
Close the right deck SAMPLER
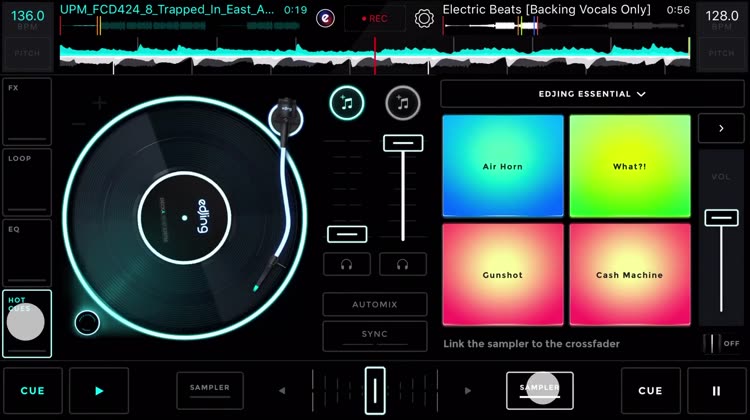540,390
